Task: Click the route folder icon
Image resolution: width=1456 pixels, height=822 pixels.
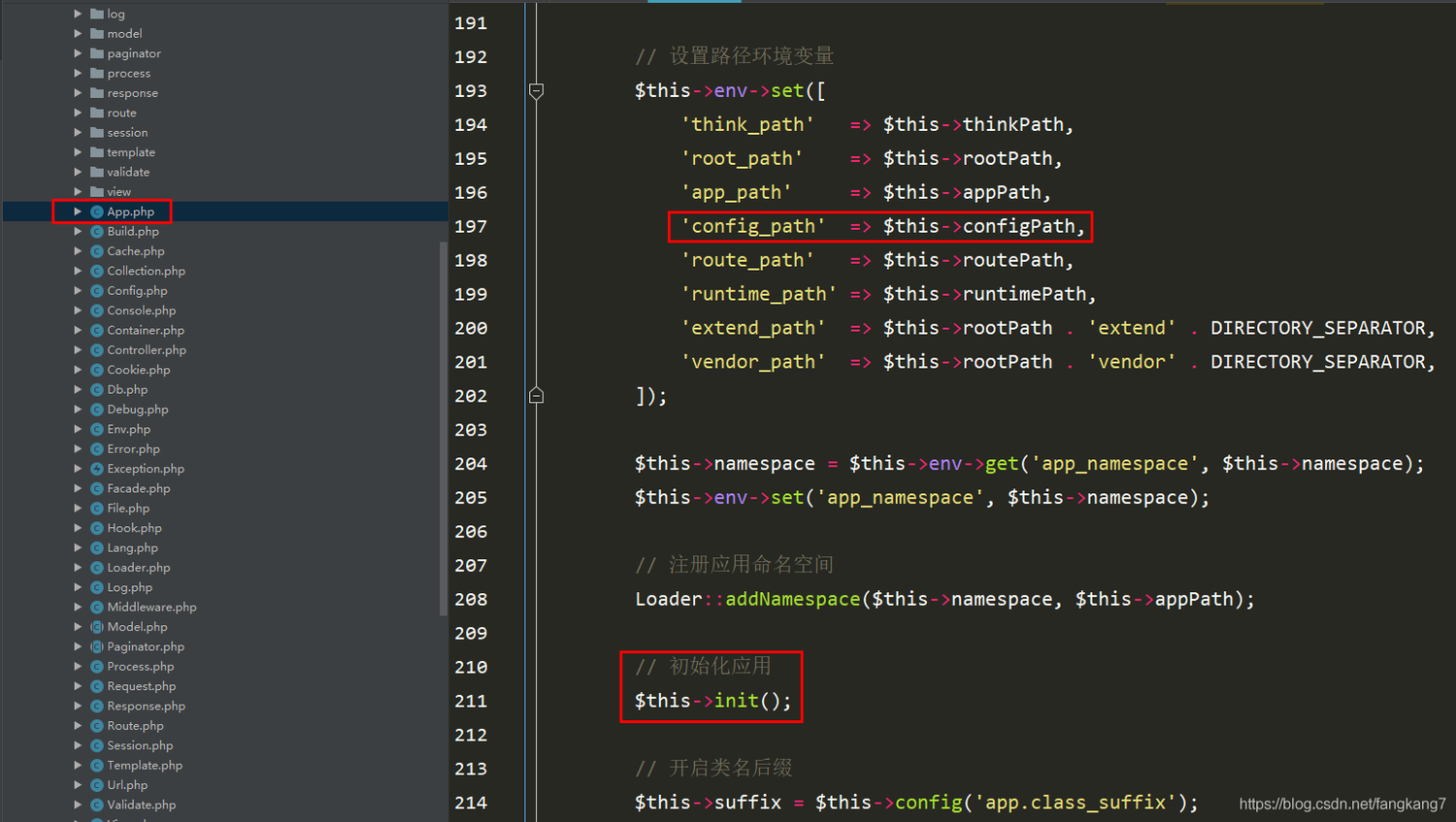Action: pos(97,113)
